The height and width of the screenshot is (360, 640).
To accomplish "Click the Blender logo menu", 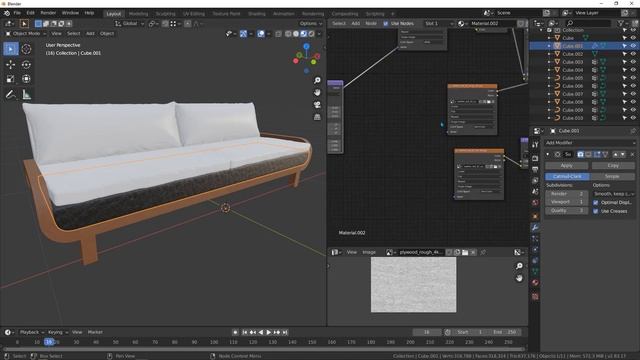I will coord(7,13).
